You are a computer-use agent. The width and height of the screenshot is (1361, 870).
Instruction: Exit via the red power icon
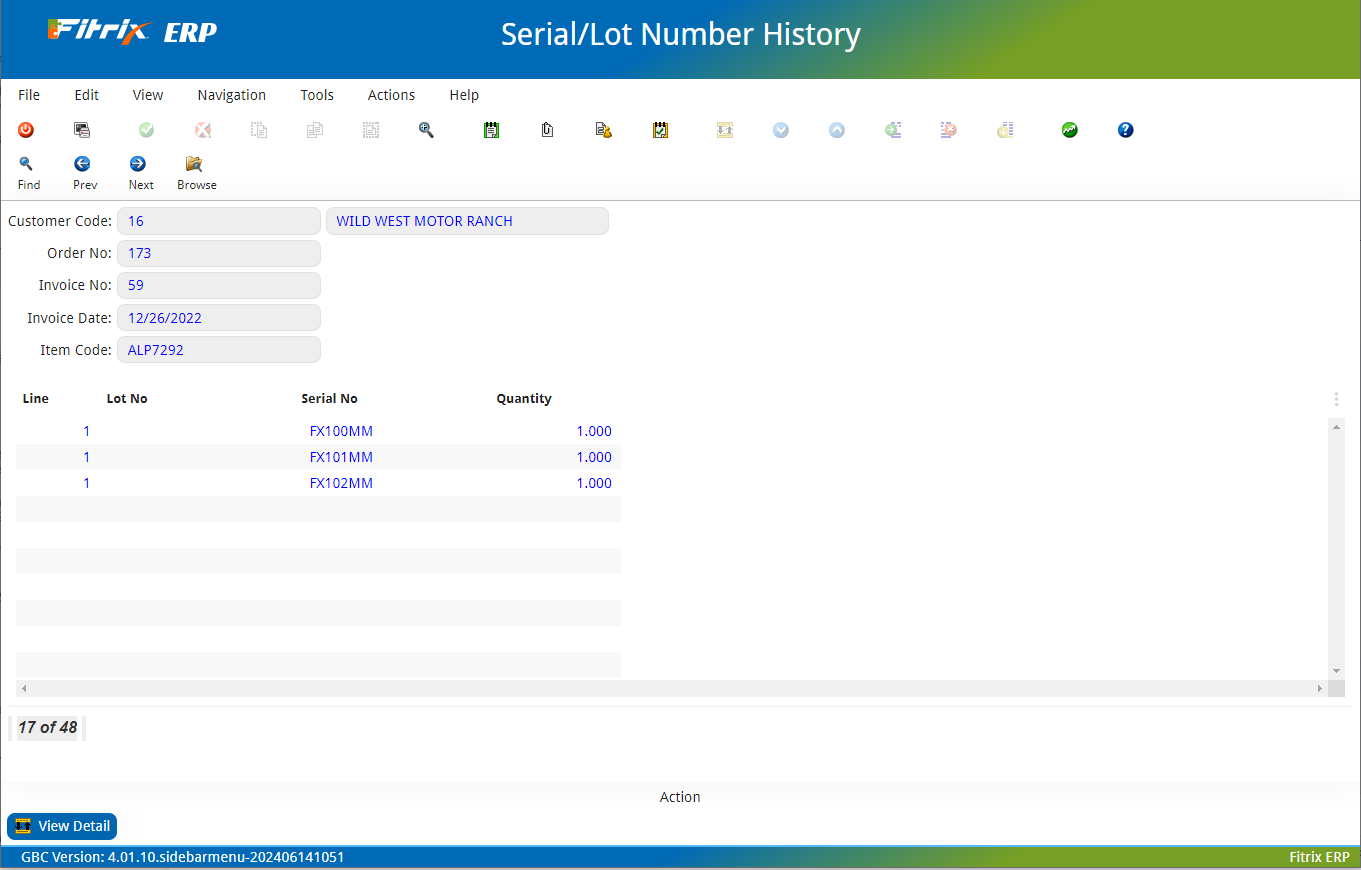[26, 130]
